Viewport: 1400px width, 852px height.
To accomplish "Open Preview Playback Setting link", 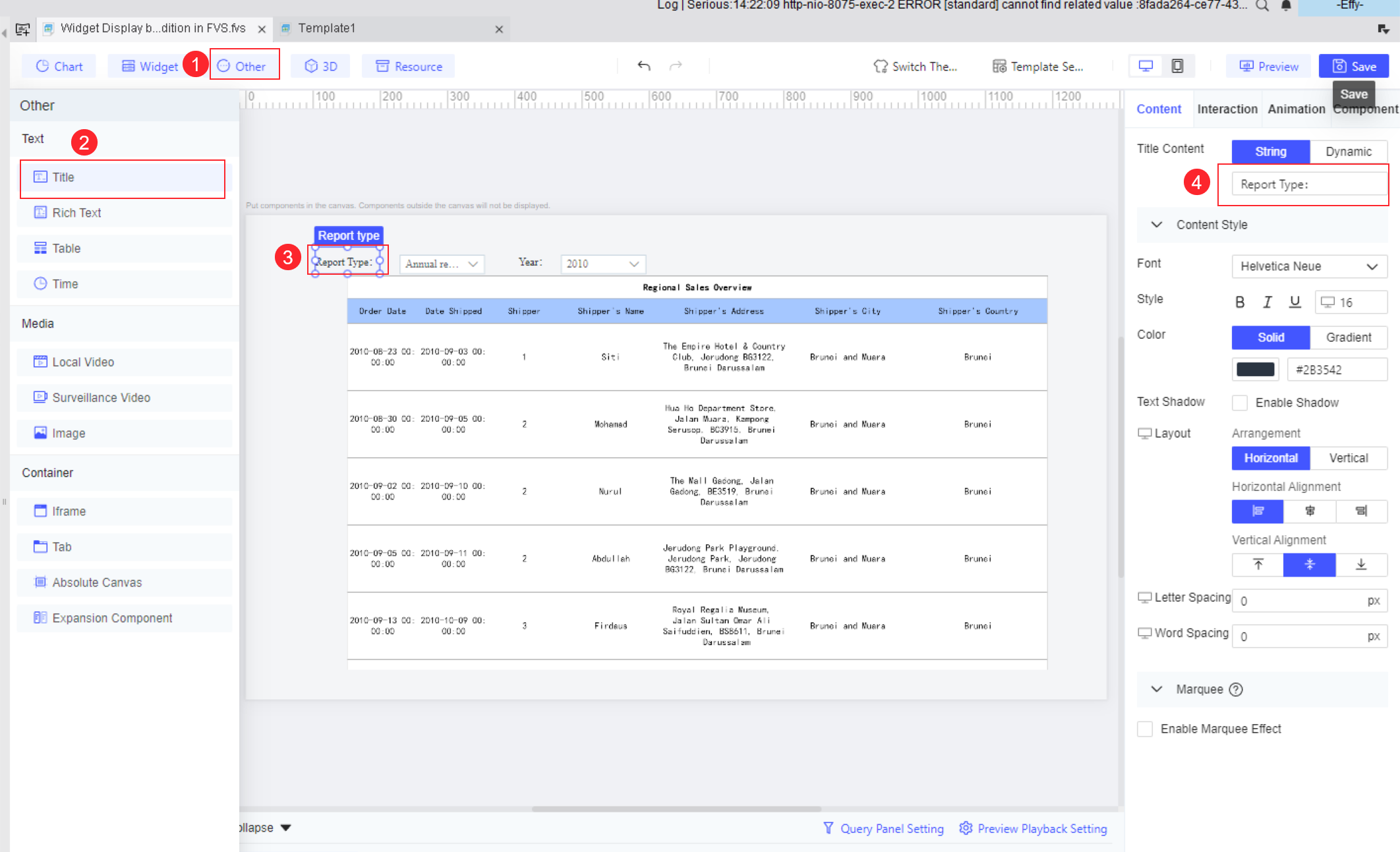I will click(x=1033, y=828).
